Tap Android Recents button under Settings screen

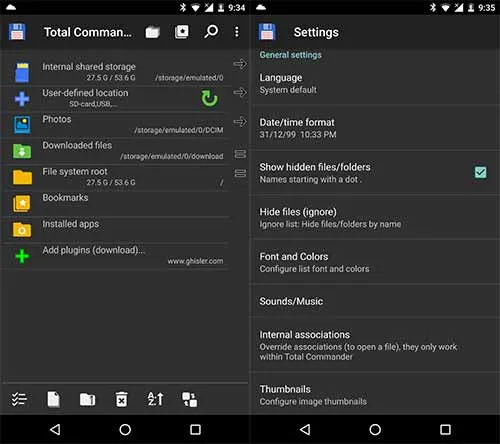445,430
